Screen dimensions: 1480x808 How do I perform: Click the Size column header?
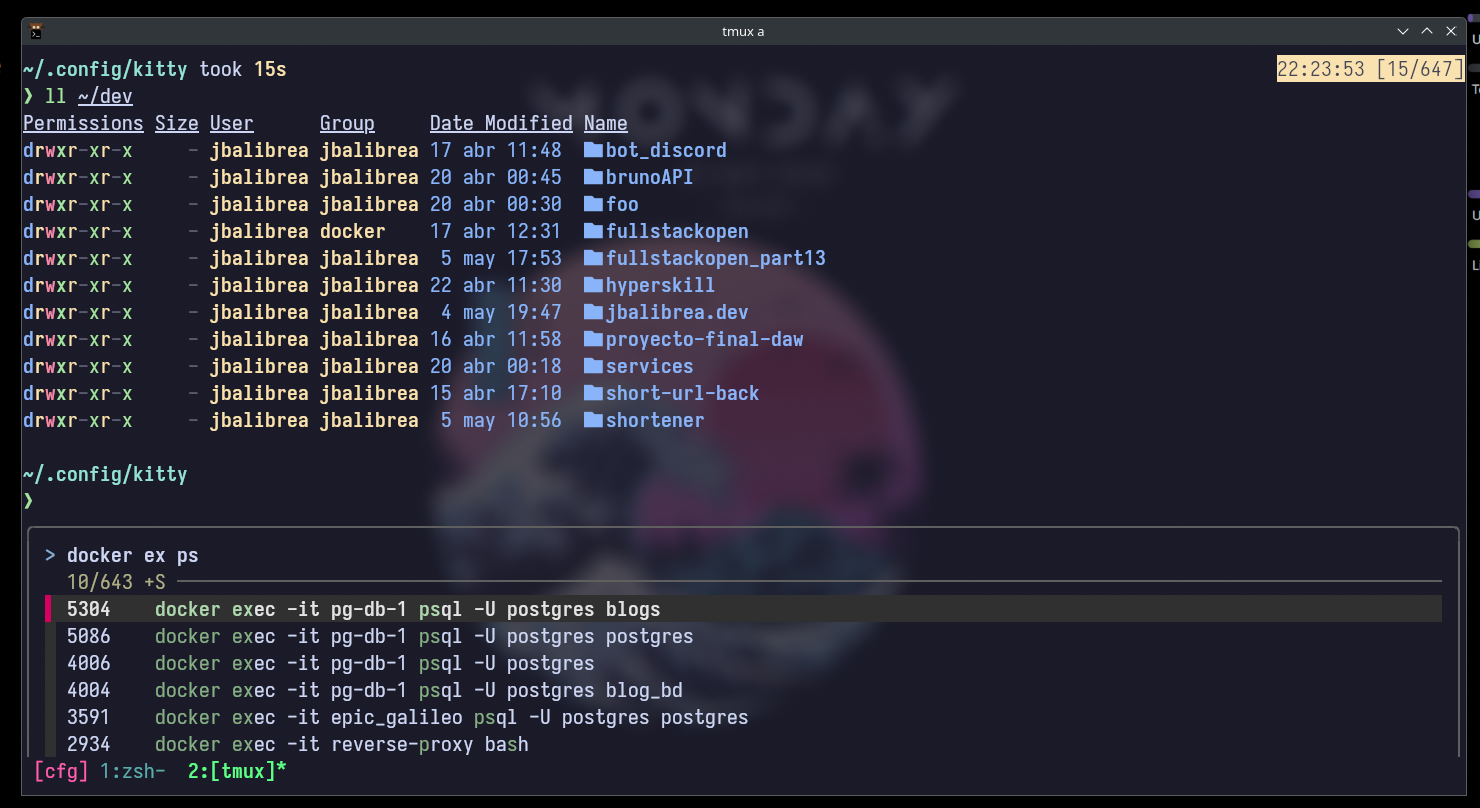[x=177, y=123]
